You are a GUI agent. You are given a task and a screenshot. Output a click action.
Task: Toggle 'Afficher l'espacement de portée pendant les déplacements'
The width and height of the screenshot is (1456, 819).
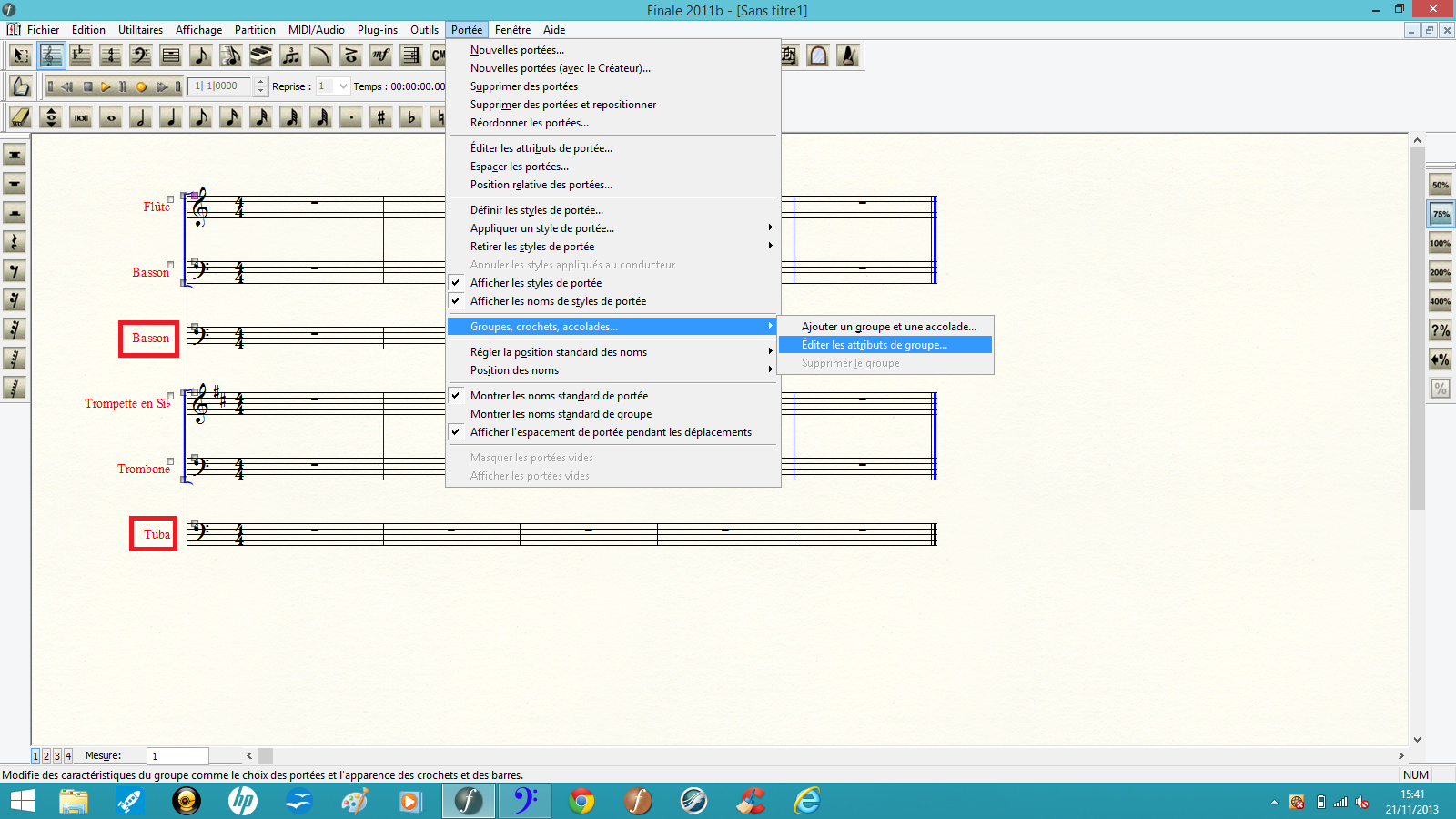coord(611,432)
